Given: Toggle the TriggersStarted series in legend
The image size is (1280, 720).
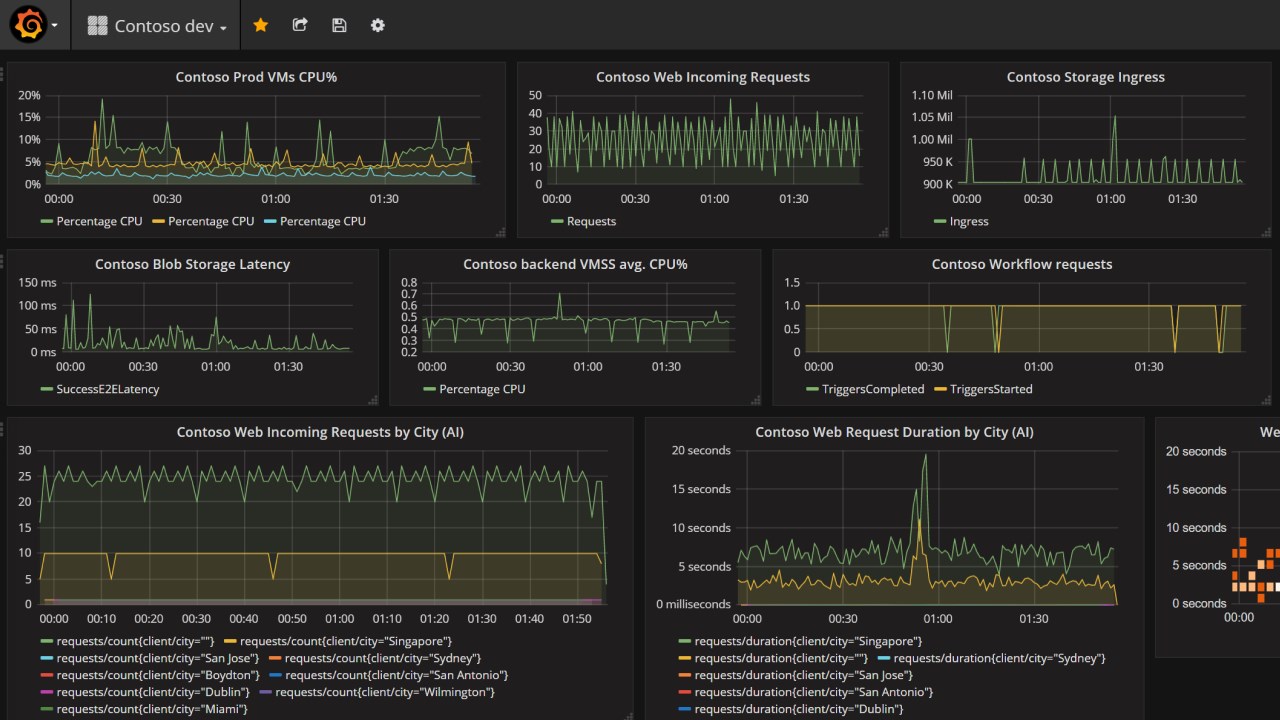Looking at the screenshot, I should (990, 389).
